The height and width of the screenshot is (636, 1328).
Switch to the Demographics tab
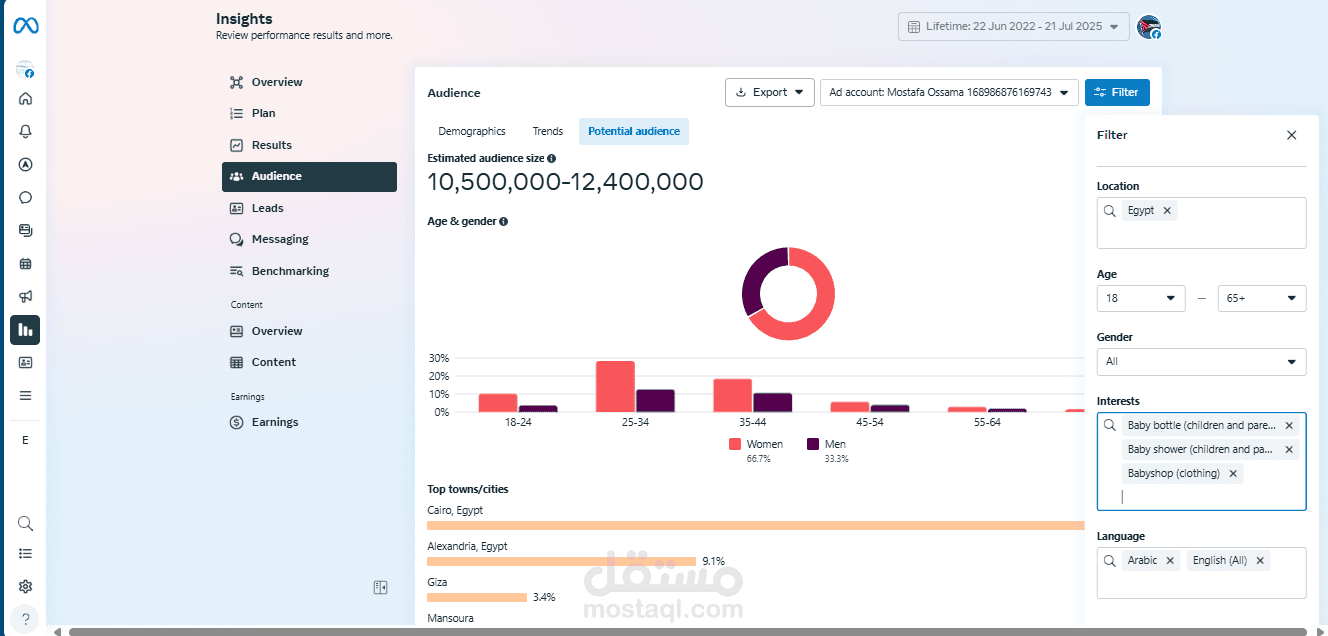click(472, 131)
